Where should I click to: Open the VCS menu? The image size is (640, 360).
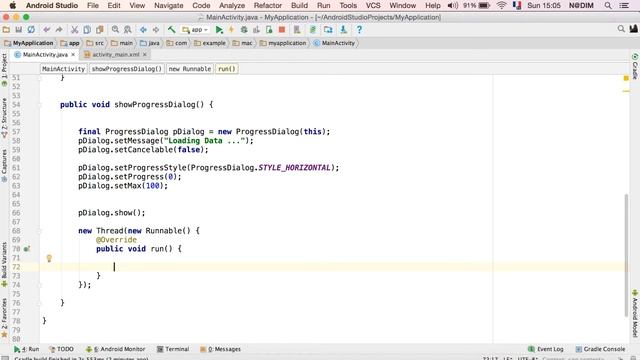pyautogui.click(x=373, y=5)
